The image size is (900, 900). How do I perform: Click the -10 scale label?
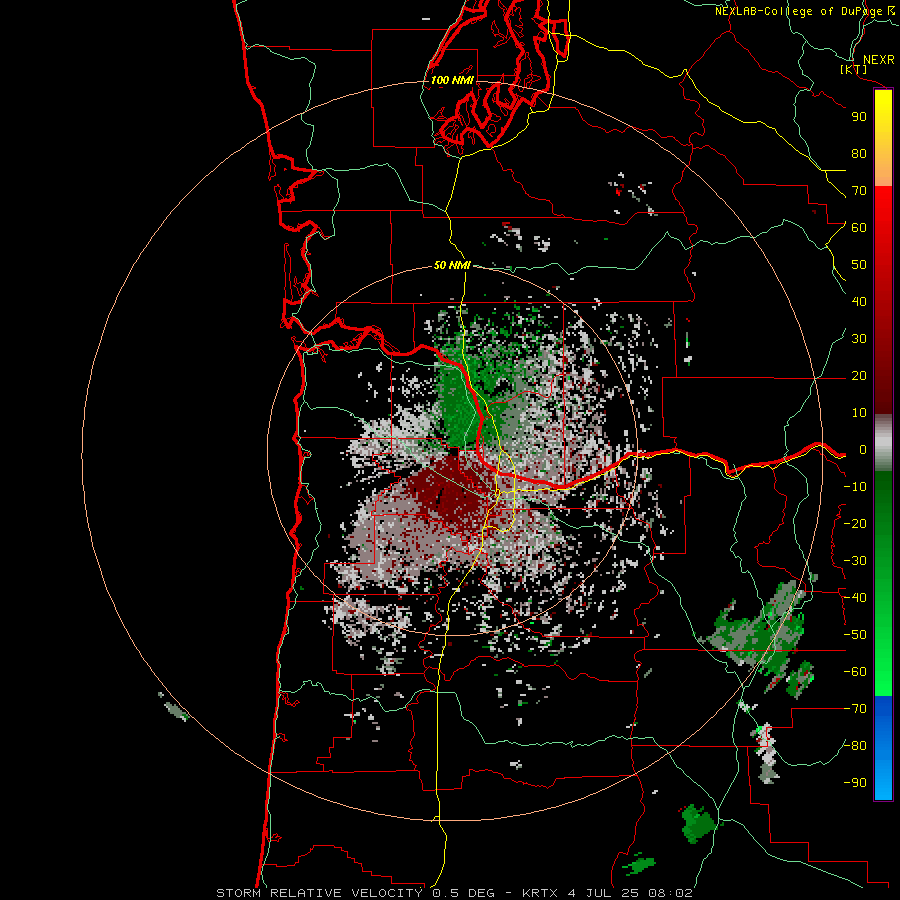[x=855, y=487]
